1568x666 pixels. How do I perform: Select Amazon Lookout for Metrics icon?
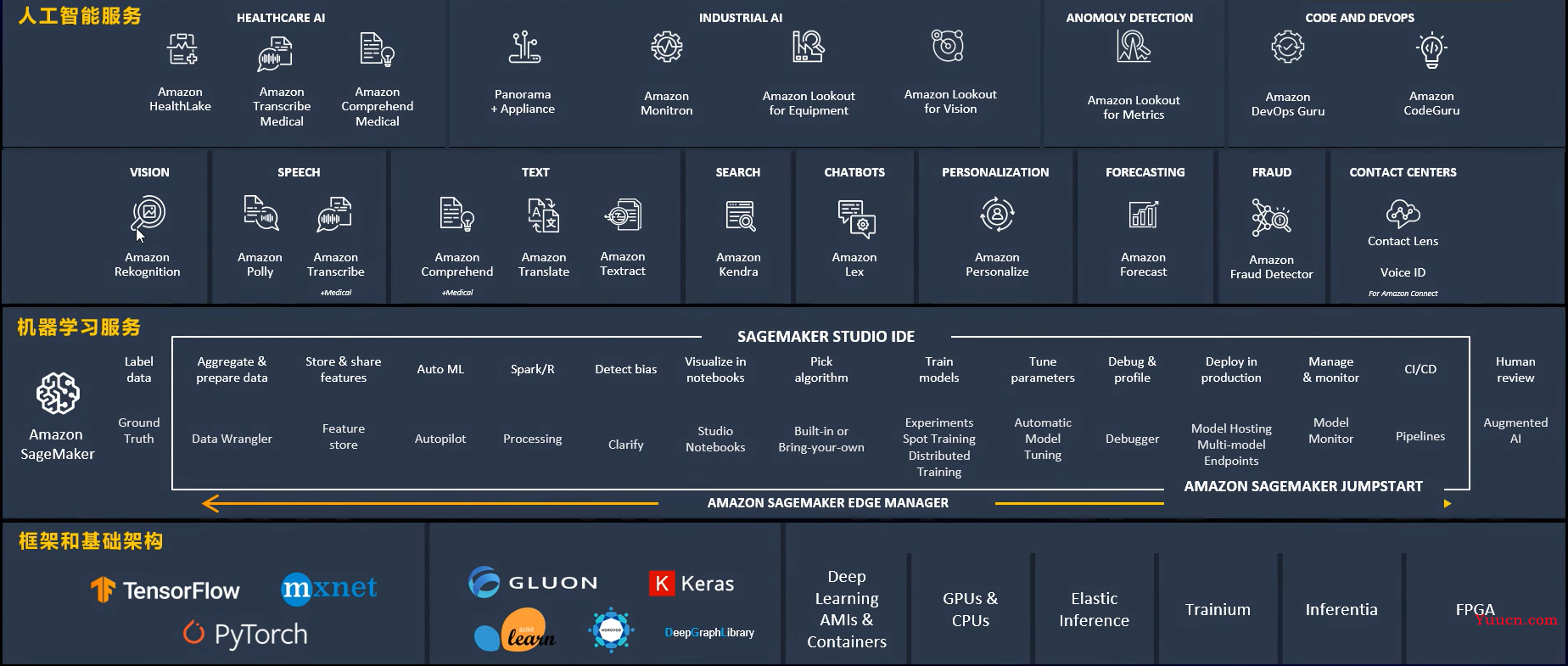click(x=1134, y=47)
